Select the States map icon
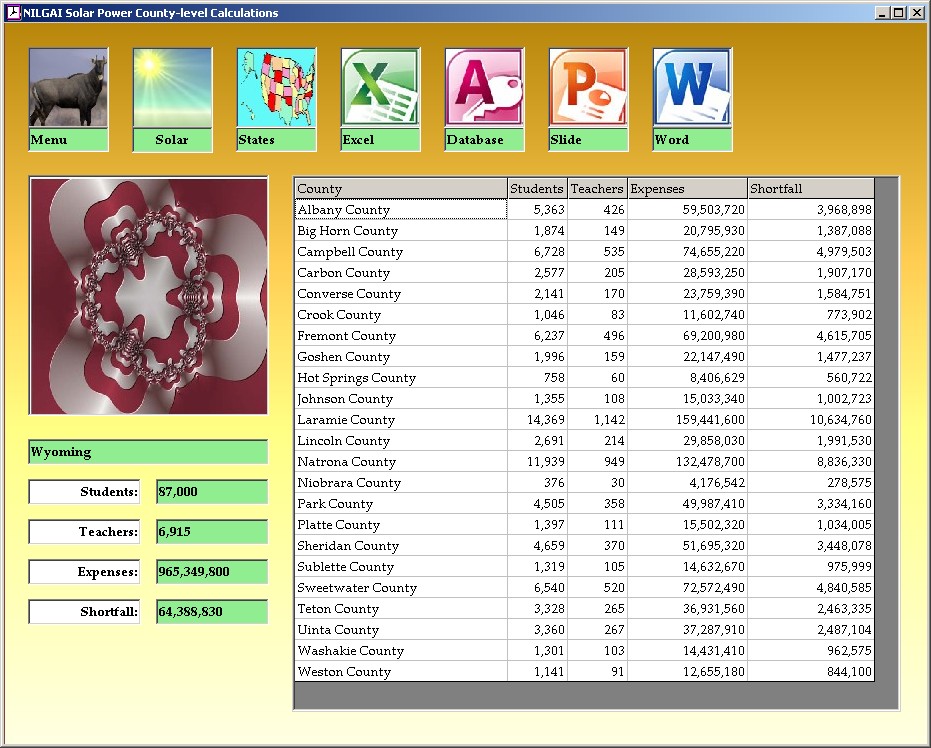931x748 pixels. coord(276,88)
